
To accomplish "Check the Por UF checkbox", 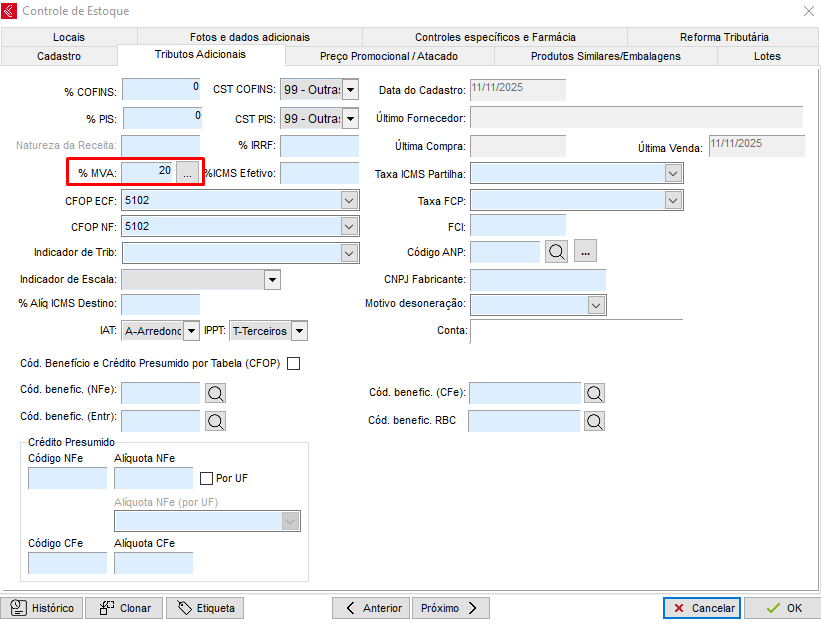I will [x=207, y=478].
